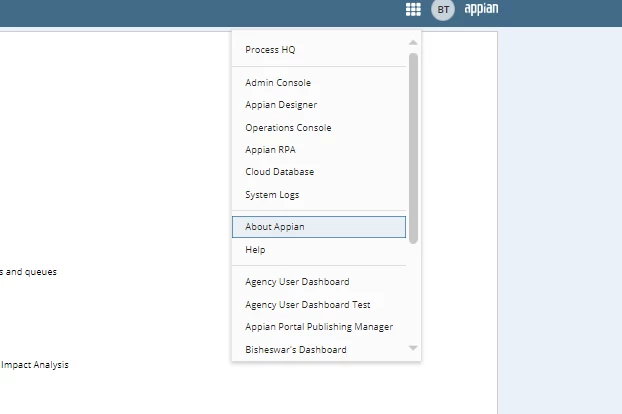Click the menu scroll down arrow
This screenshot has width=622, height=414.
tap(413, 348)
